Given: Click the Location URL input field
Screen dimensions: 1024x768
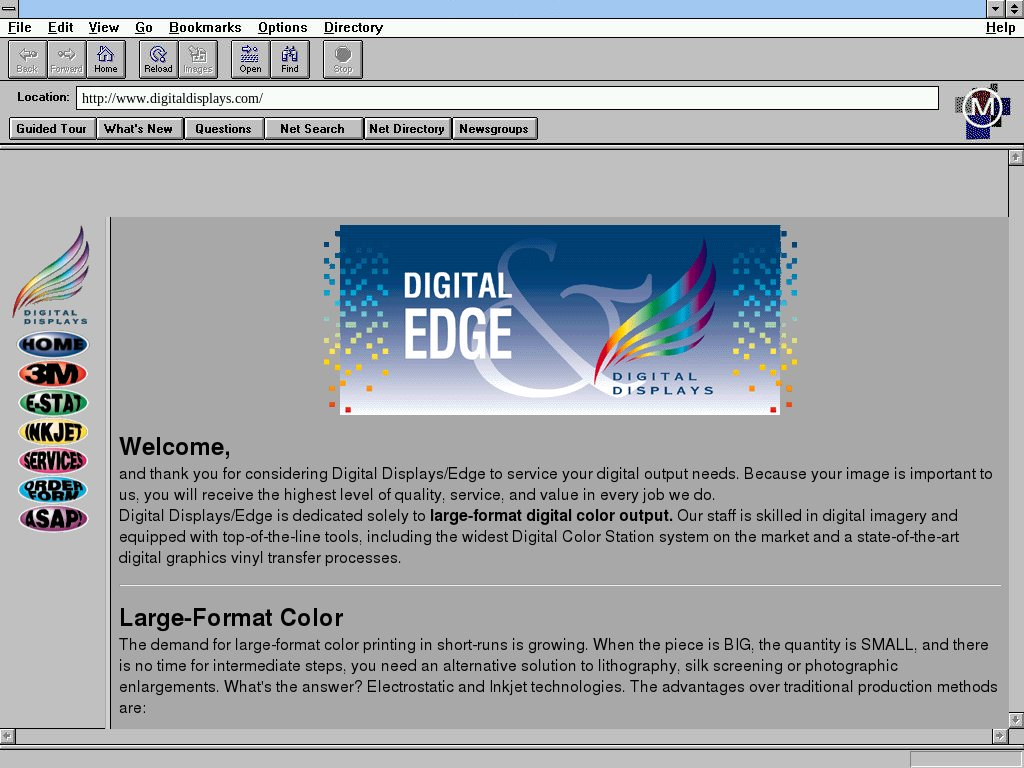Looking at the screenshot, I should coord(506,98).
